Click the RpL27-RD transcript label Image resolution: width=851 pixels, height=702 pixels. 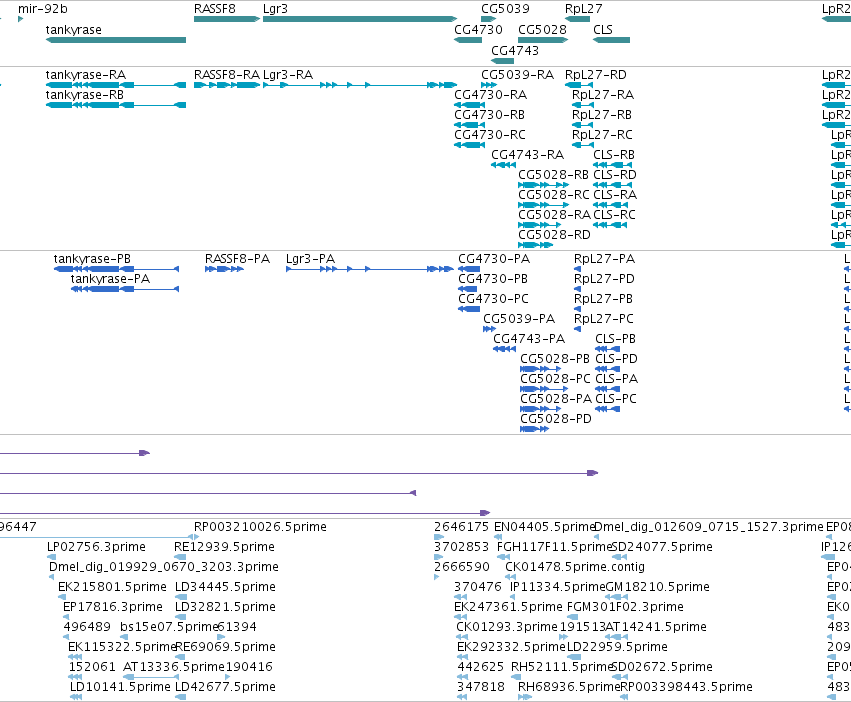pos(595,74)
